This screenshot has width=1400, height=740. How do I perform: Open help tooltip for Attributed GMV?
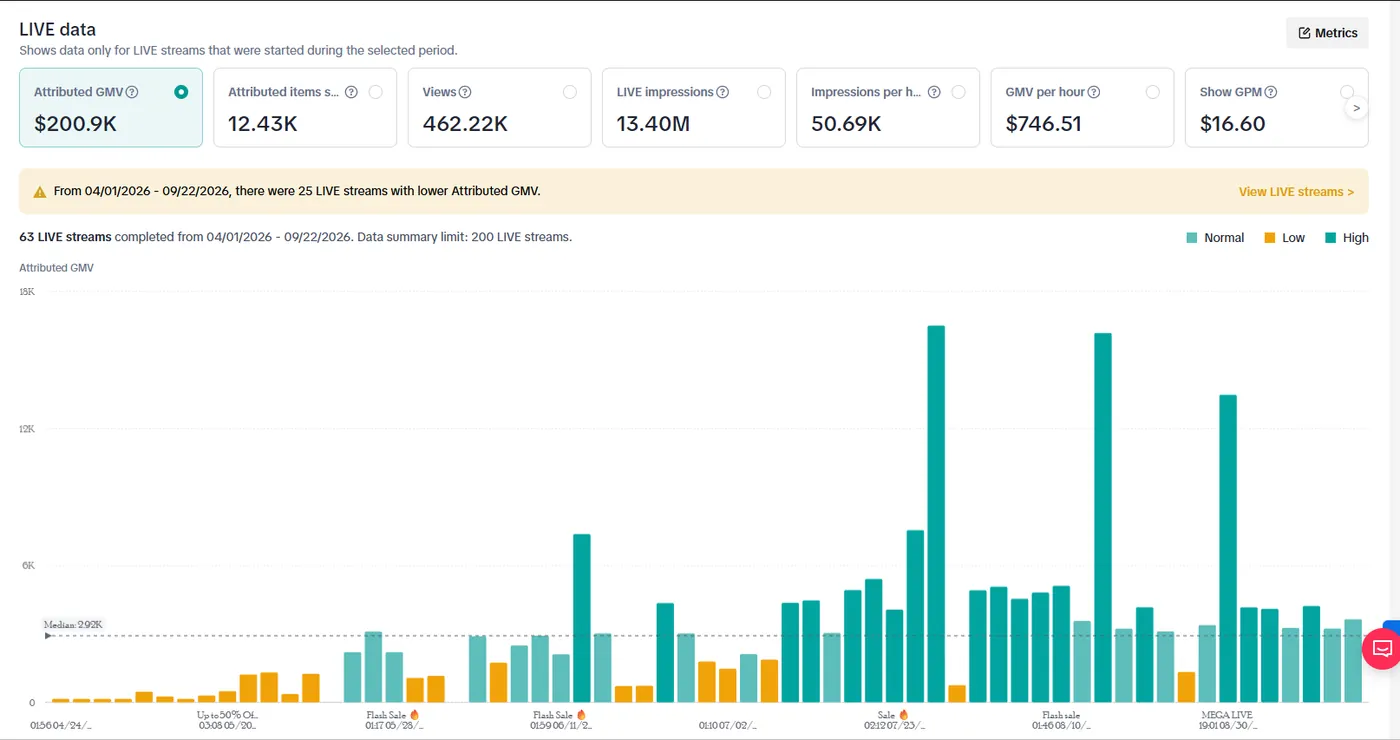pyautogui.click(x=132, y=92)
